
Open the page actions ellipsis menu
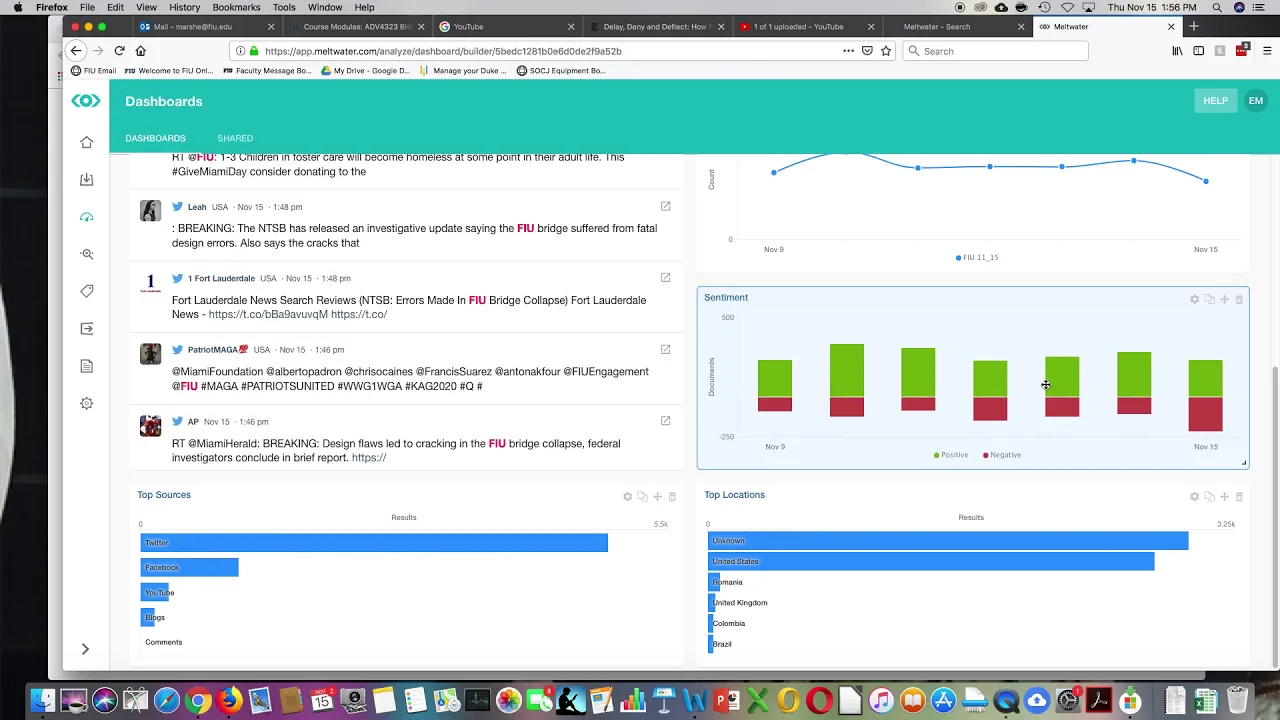tap(848, 51)
